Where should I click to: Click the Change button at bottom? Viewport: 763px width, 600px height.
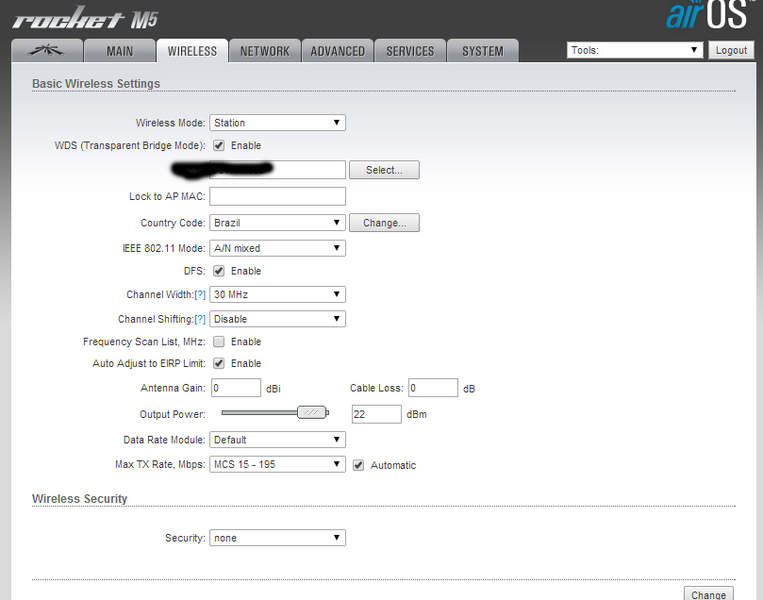708,594
